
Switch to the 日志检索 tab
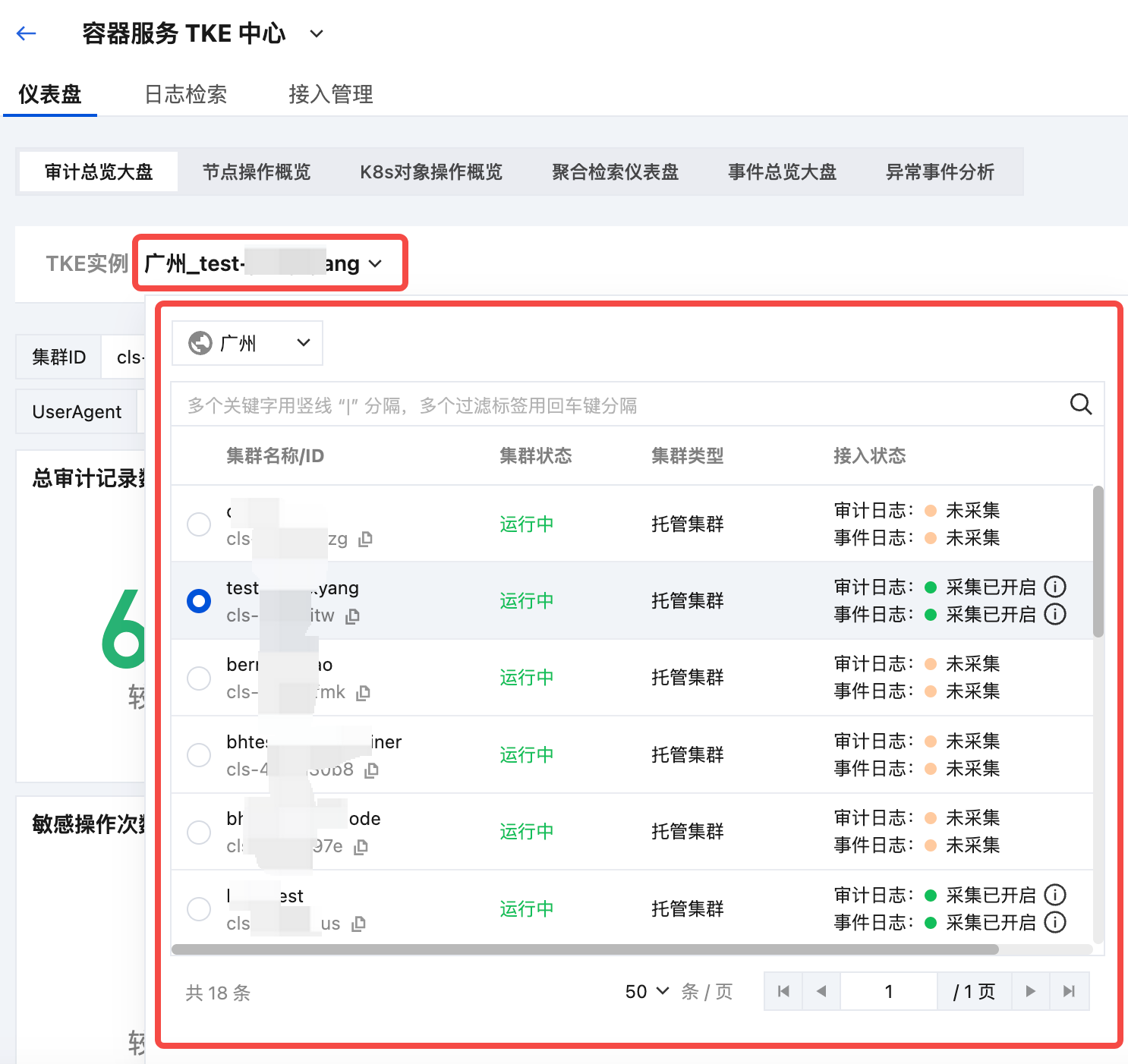coord(186,94)
